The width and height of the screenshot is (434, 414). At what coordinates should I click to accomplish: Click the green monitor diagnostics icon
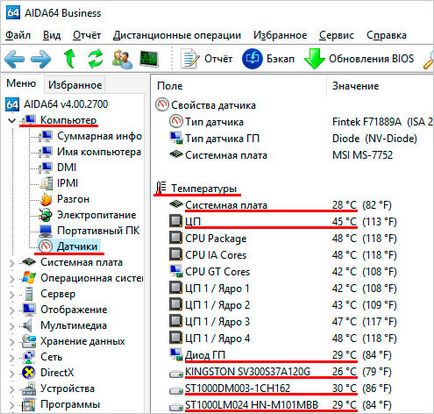149,59
